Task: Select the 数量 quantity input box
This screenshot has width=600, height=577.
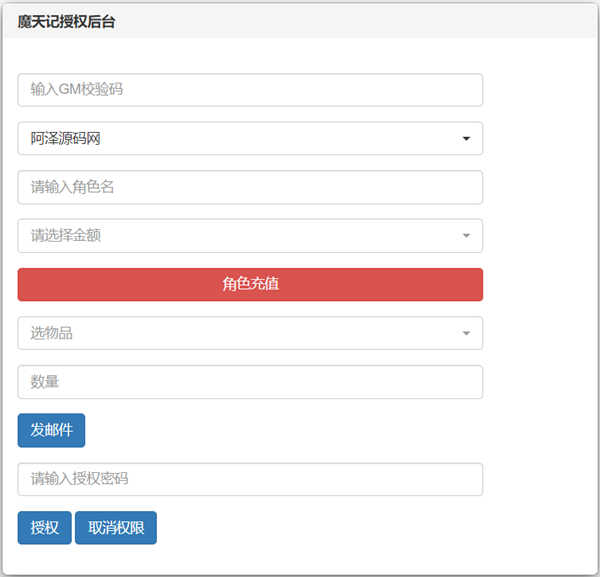Action: click(250, 382)
